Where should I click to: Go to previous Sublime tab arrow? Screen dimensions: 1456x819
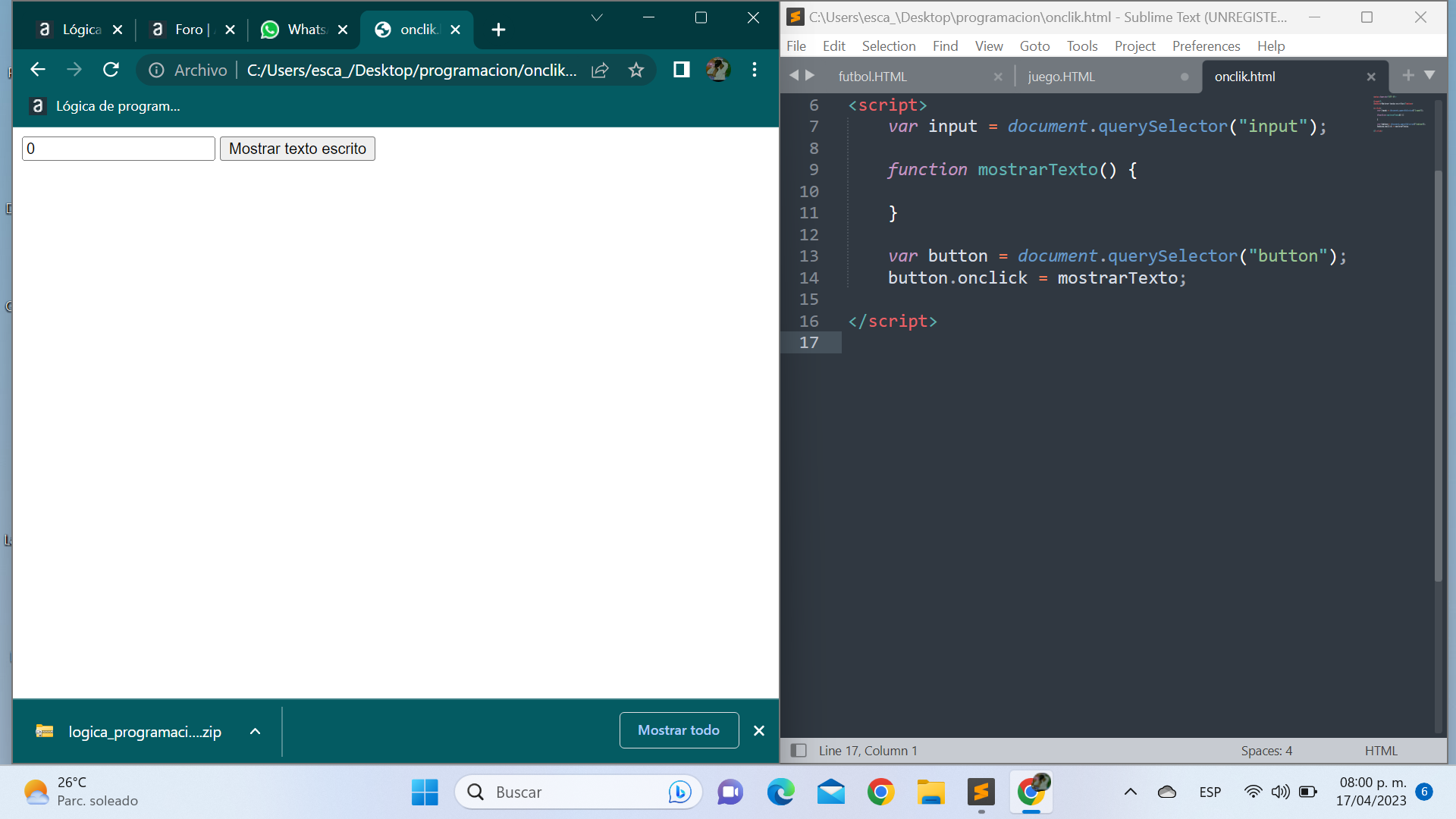pyautogui.click(x=794, y=75)
